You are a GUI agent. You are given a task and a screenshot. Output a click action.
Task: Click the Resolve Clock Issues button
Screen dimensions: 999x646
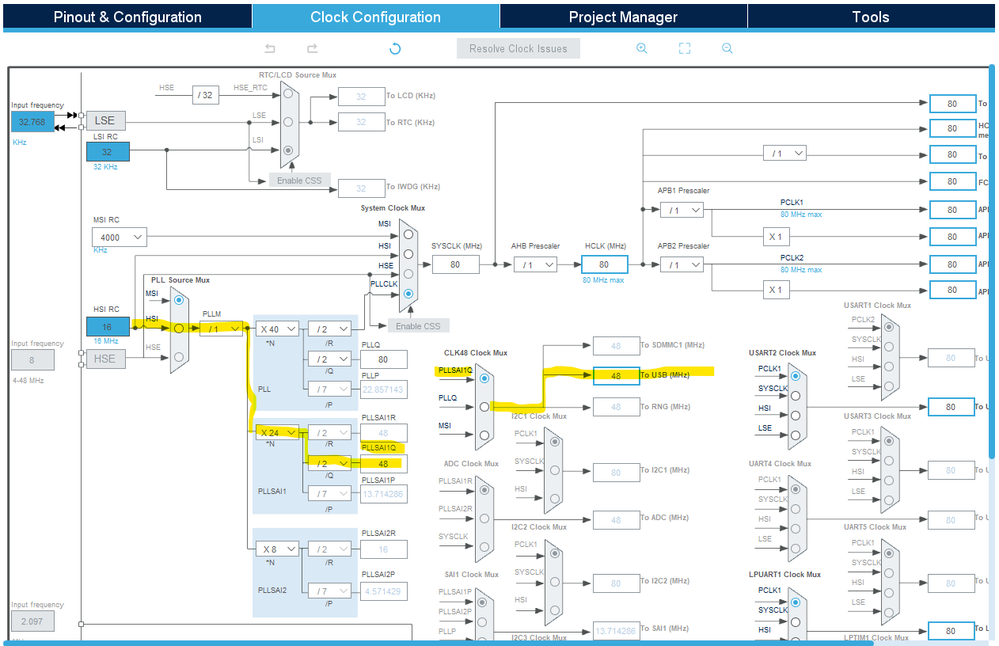[x=518, y=48]
